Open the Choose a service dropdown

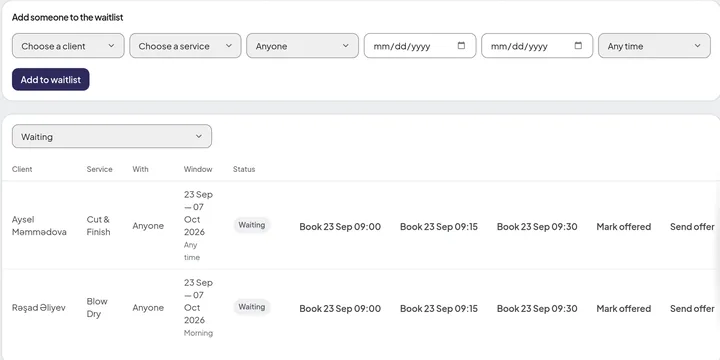[x=185, y=46]
